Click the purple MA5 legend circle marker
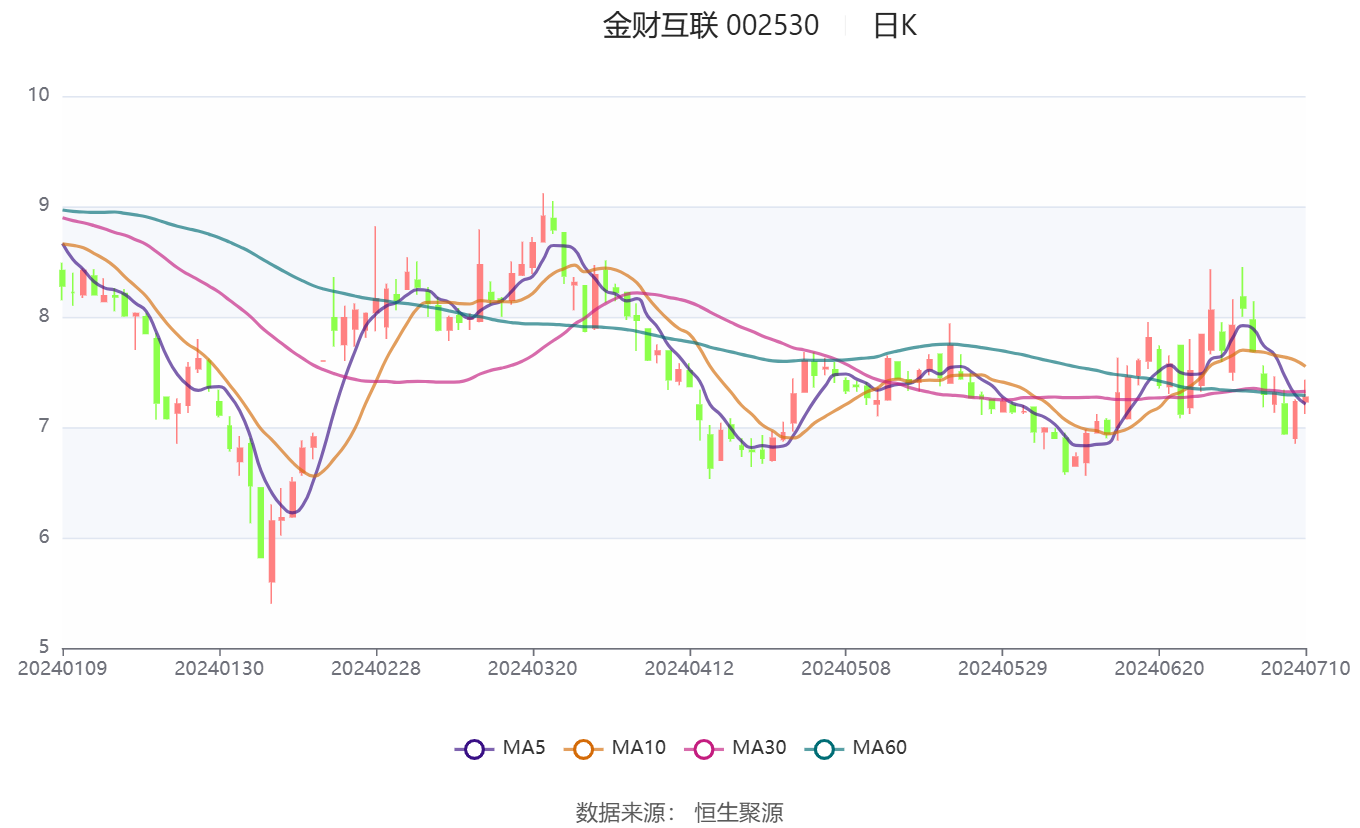The height and width of the screenshot is (828, 1360). click(x=474, y=748)
